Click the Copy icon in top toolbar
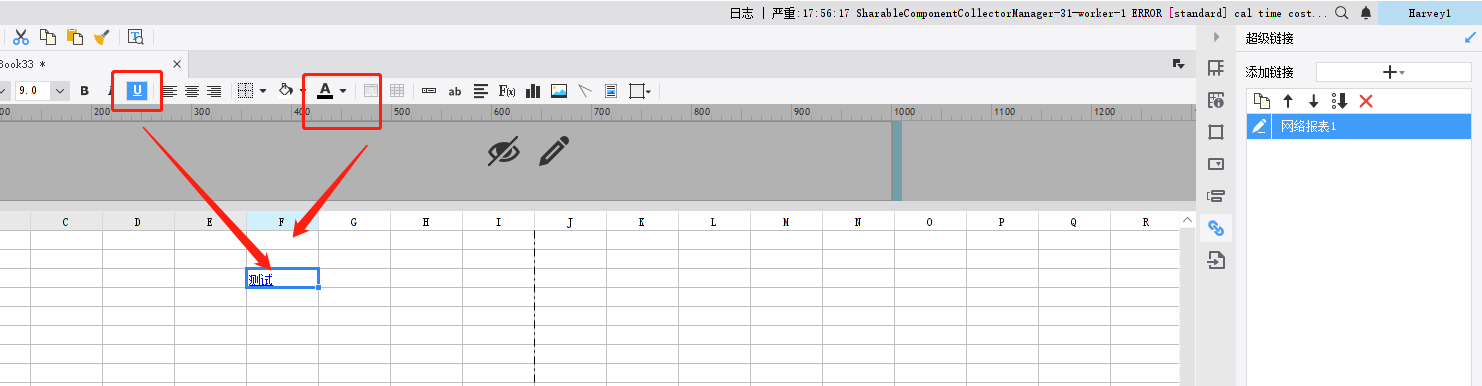This screenshot has width=1482, height=386. [x=47, y=37]
